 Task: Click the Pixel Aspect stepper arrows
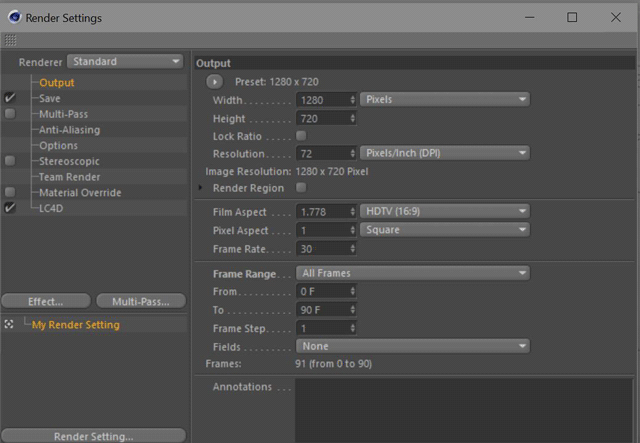point(353,230)
